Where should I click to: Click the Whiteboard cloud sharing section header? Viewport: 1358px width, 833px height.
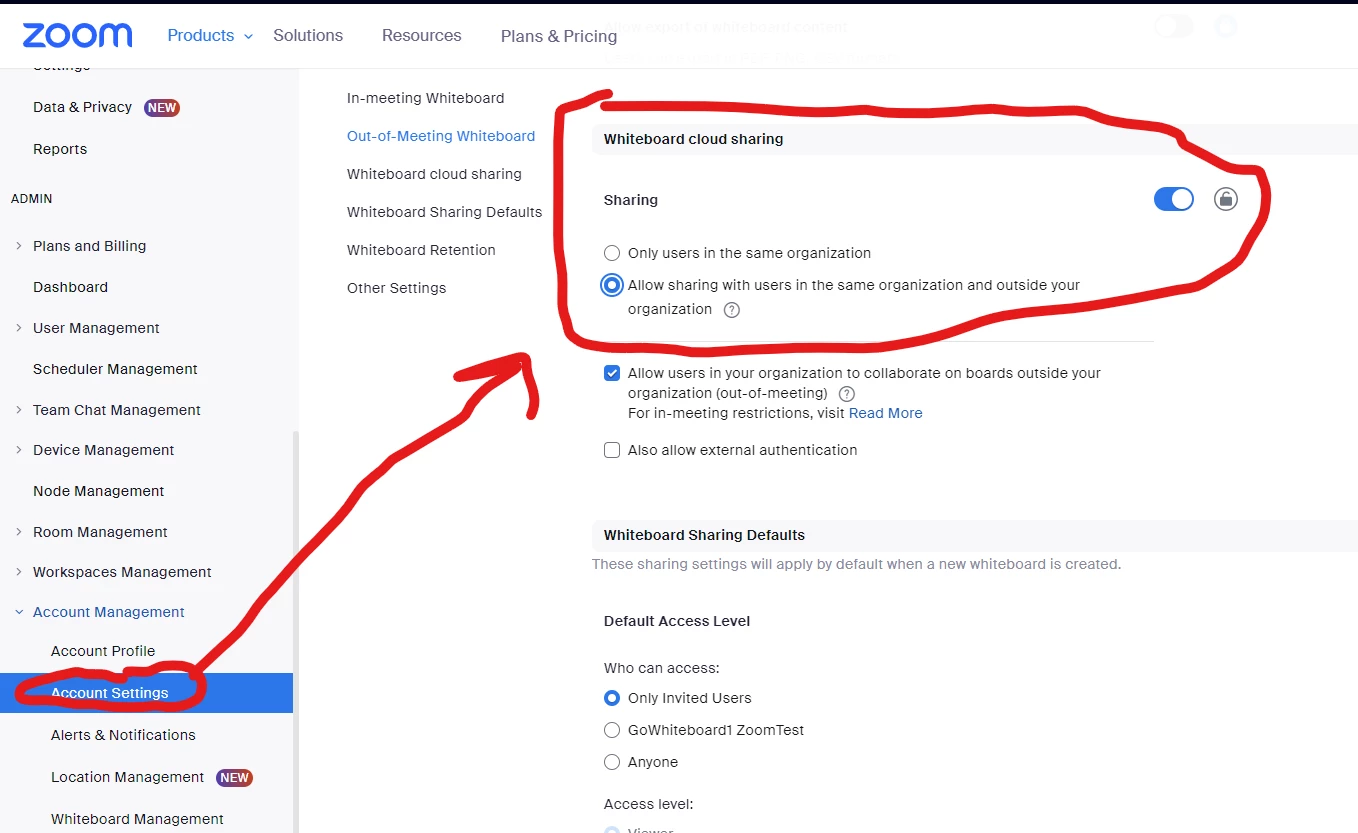[x=694, y=139]
